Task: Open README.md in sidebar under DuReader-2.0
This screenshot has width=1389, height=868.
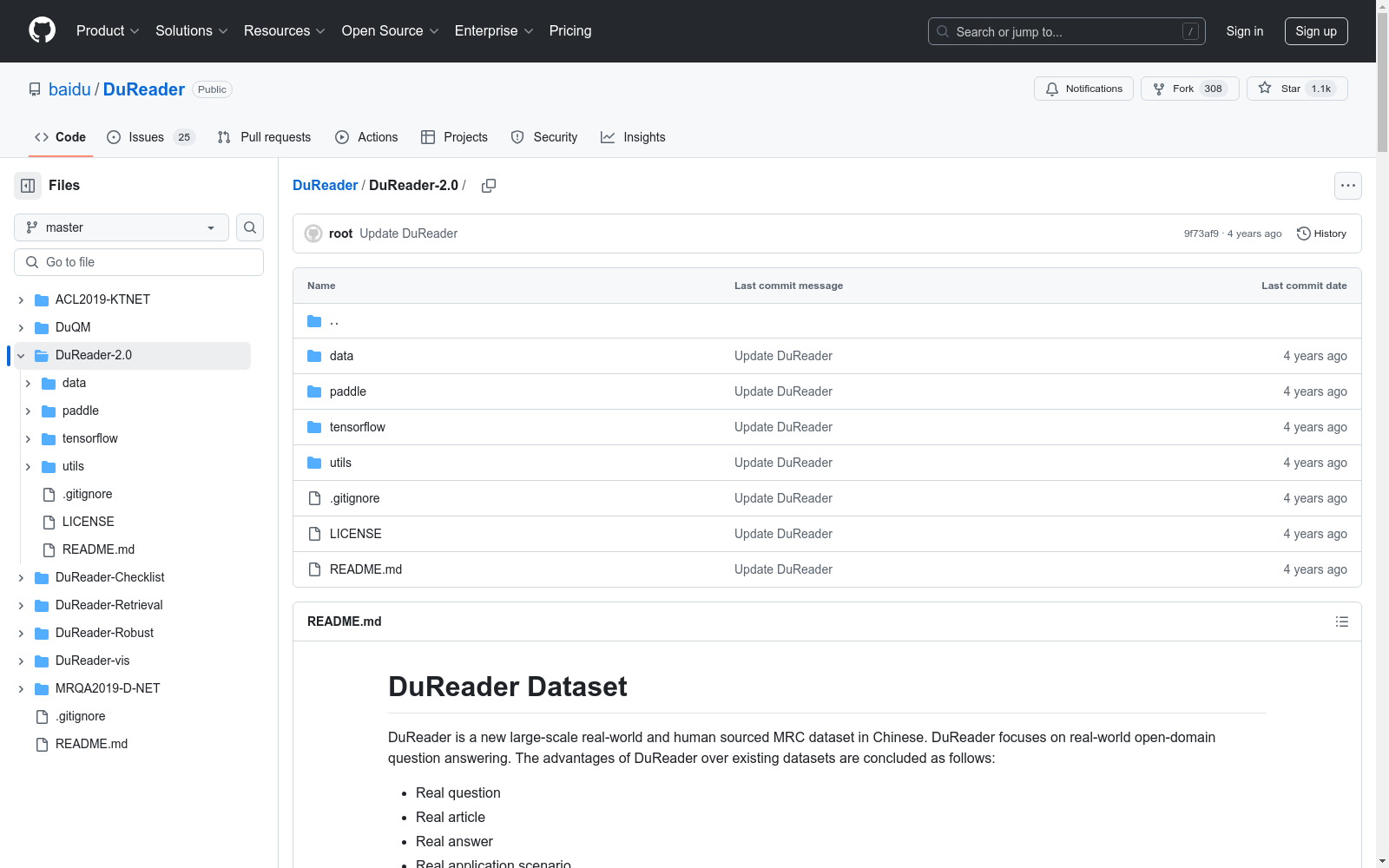Action: click(x=98, y=549)
